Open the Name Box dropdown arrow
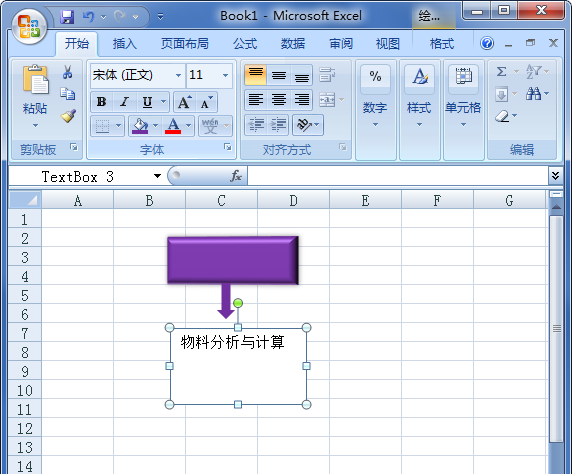The height and width of the screenshot is (474, 572). pos(157,176)
